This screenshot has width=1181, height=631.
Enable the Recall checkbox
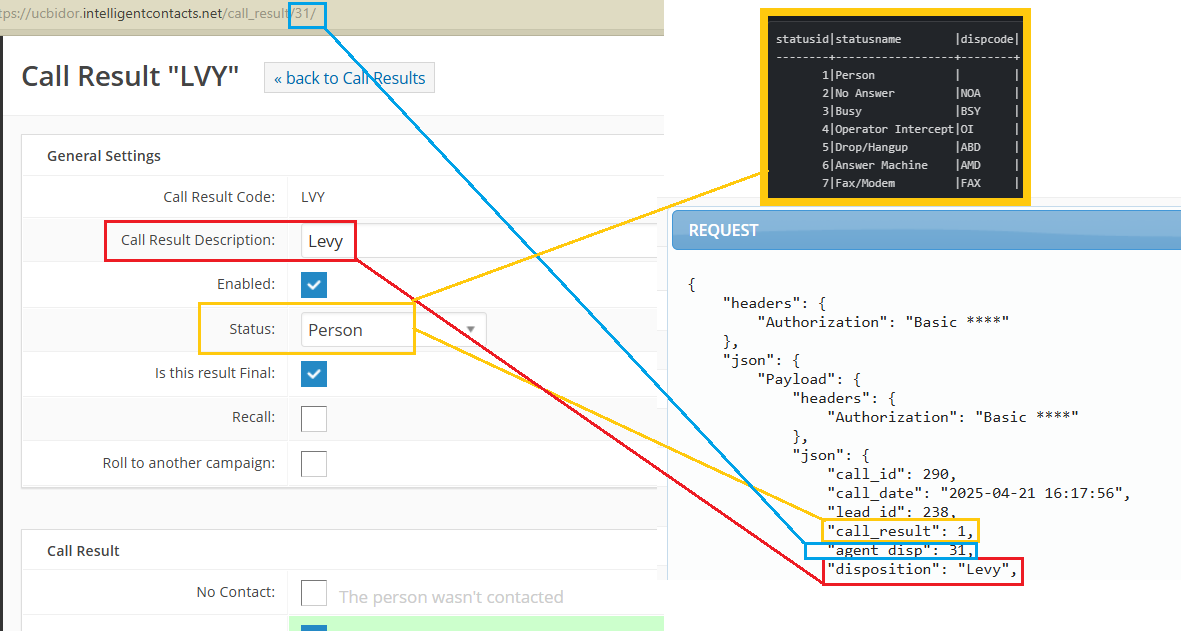click(x=314, y=417)
